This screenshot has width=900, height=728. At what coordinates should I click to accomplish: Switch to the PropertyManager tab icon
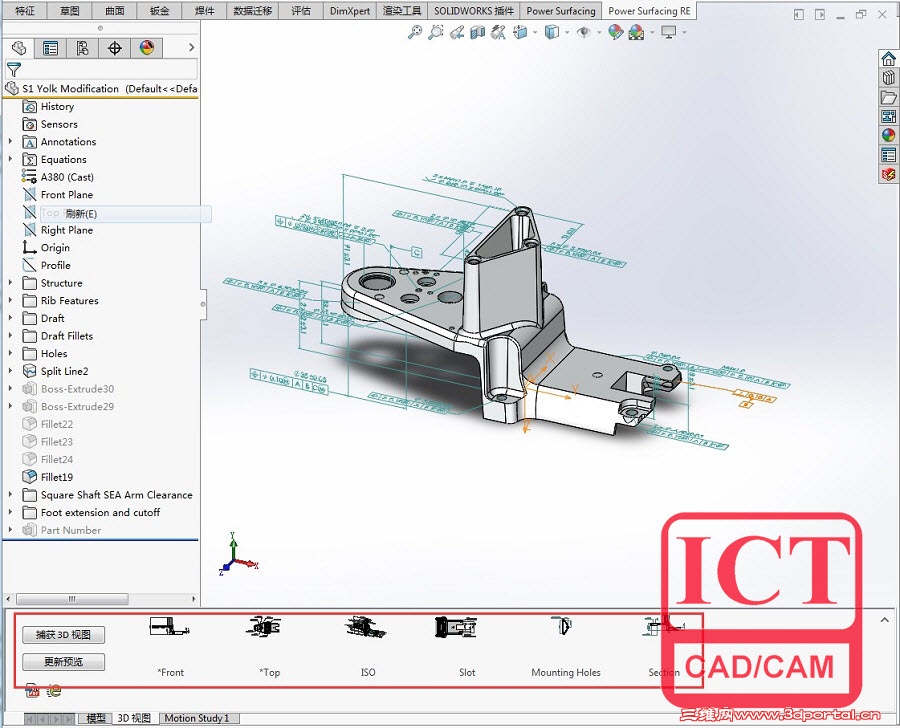[x=51, y=48]
